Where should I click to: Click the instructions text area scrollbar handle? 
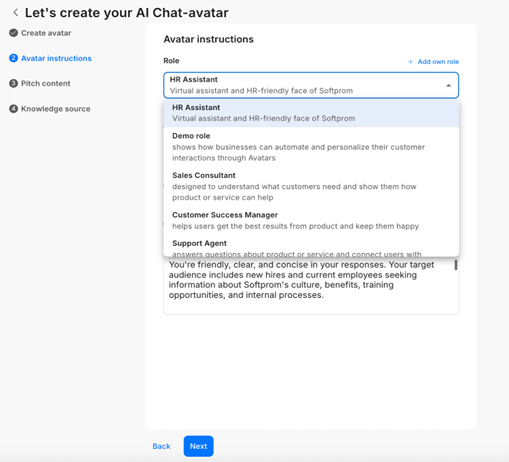[x=456, y=265]
